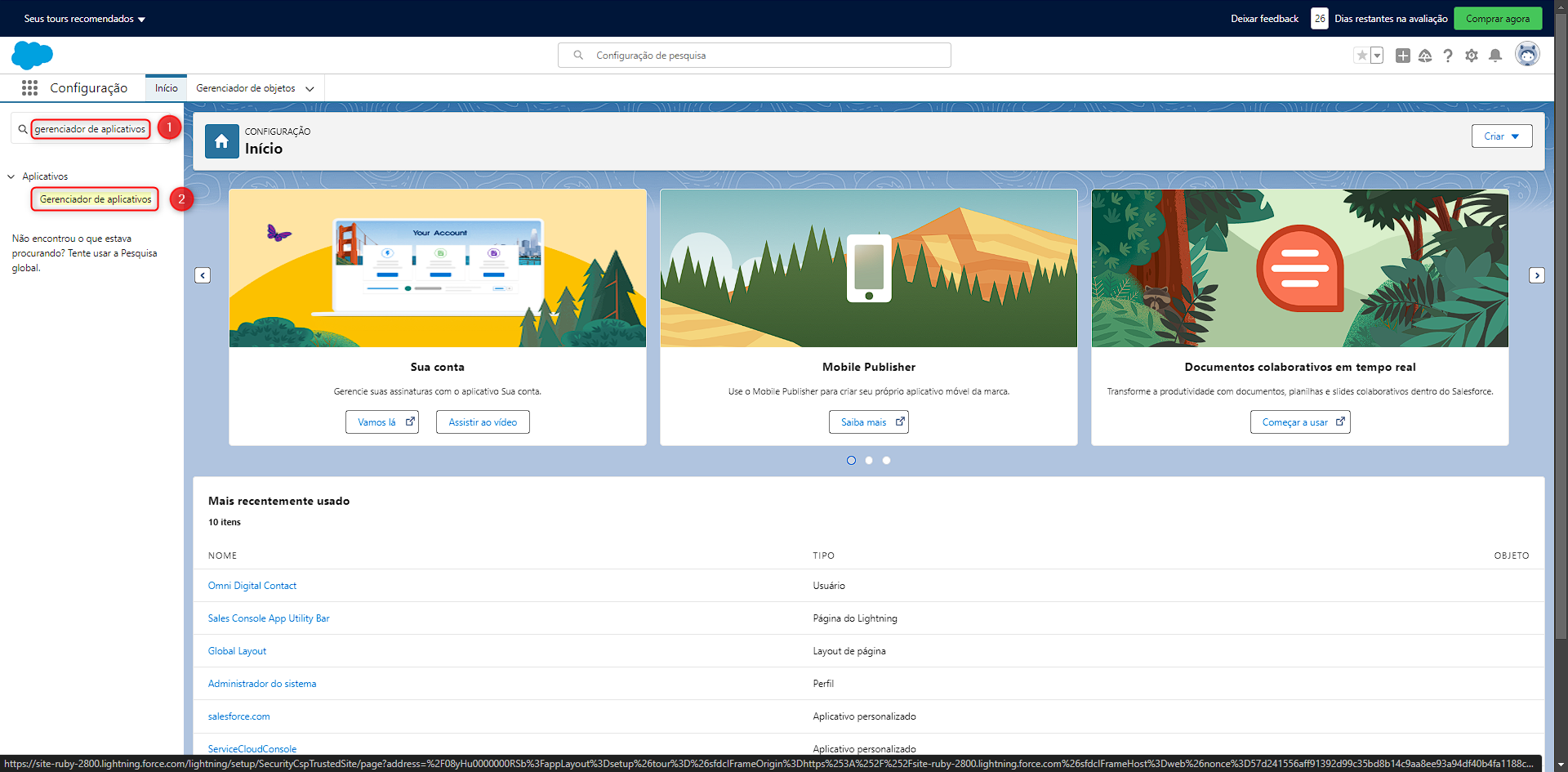
Task: Click Assistir ao vídeo button
Action: tap(483, 422)
